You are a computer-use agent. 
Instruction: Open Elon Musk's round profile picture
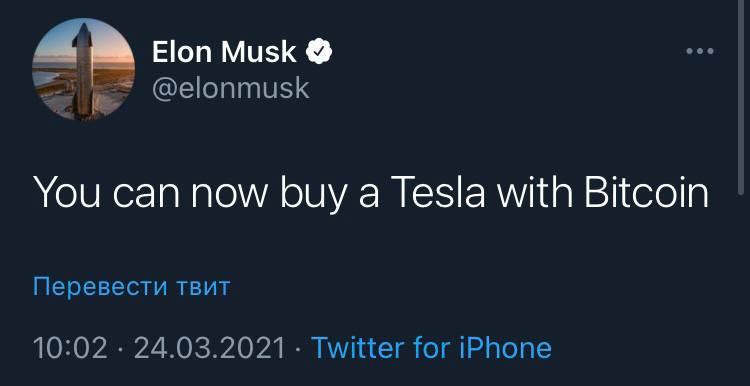tap(84, 69)
